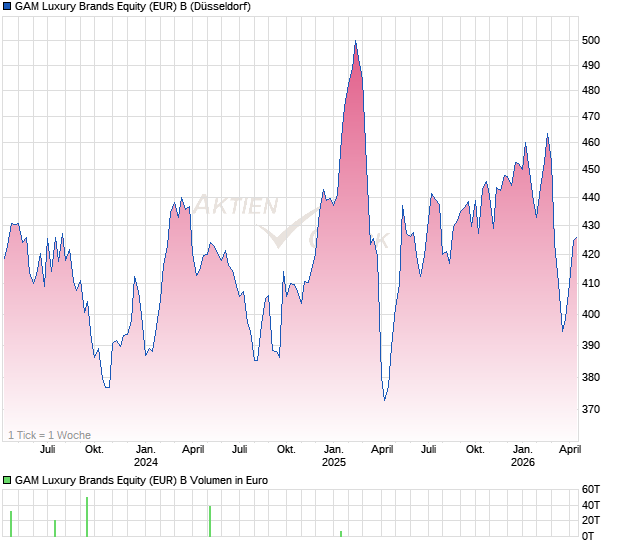
Task: Select the Volumen in Euro chart title
Action: [141, 480]
